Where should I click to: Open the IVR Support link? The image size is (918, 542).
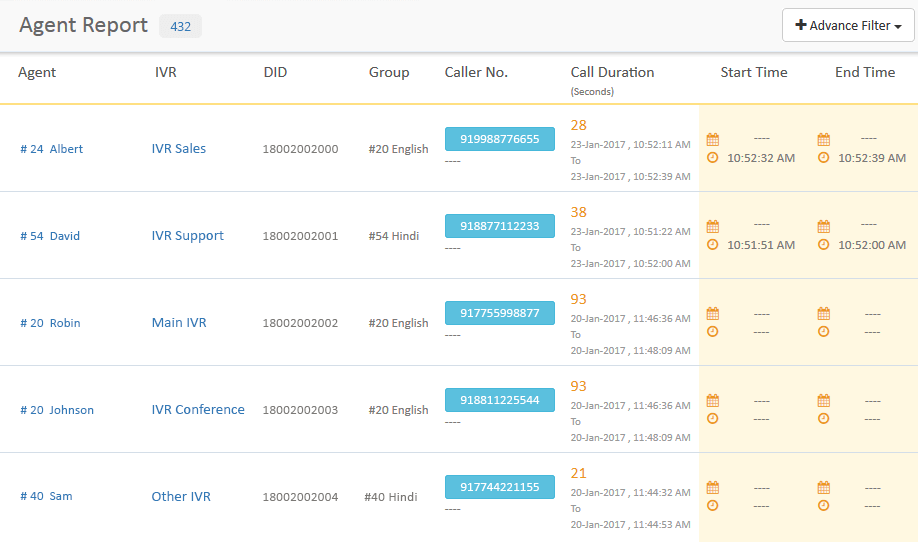187,236
